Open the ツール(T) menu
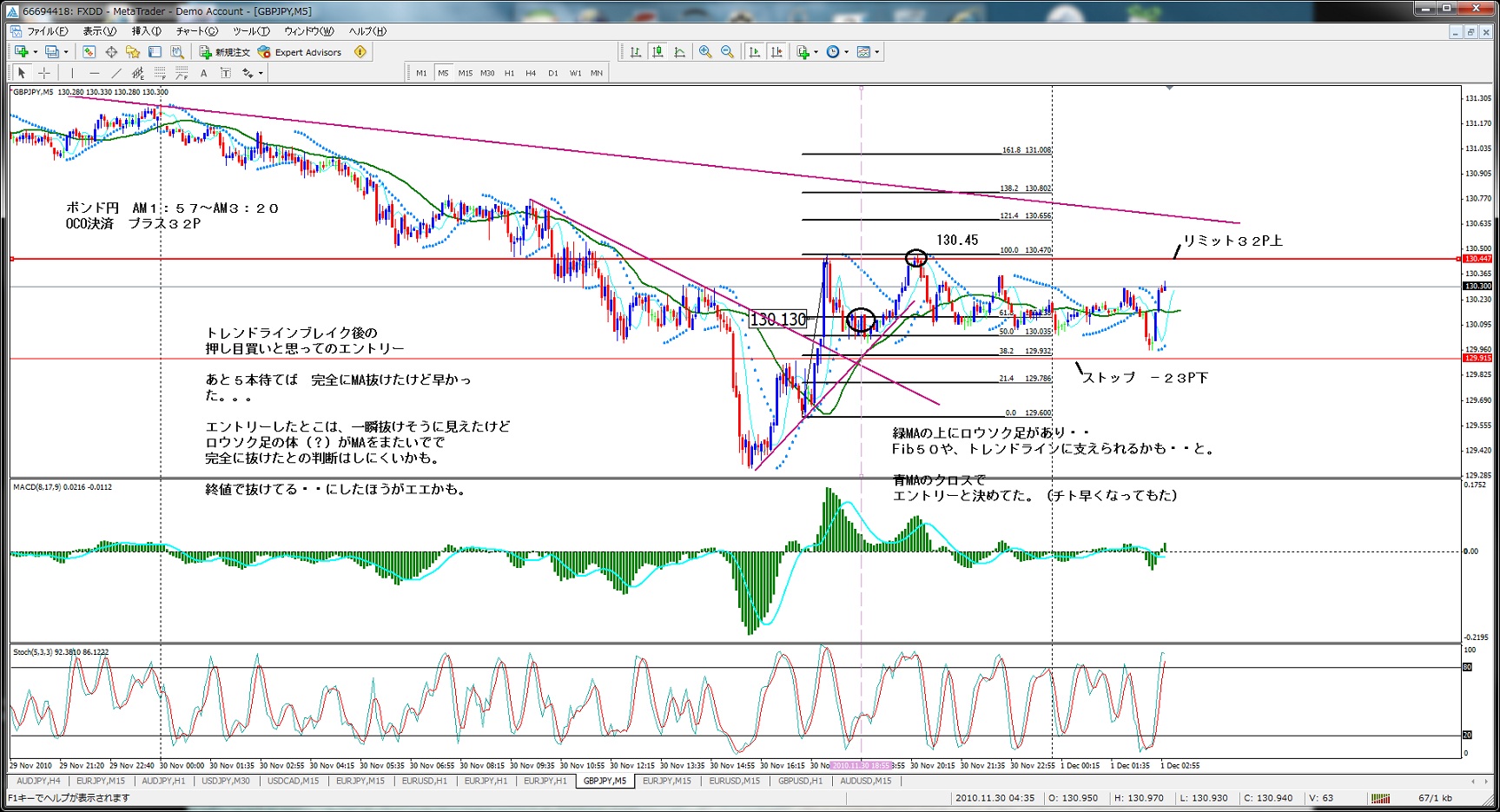The height and width of the screenshot is (812, 1500). [x=251, y=31]
